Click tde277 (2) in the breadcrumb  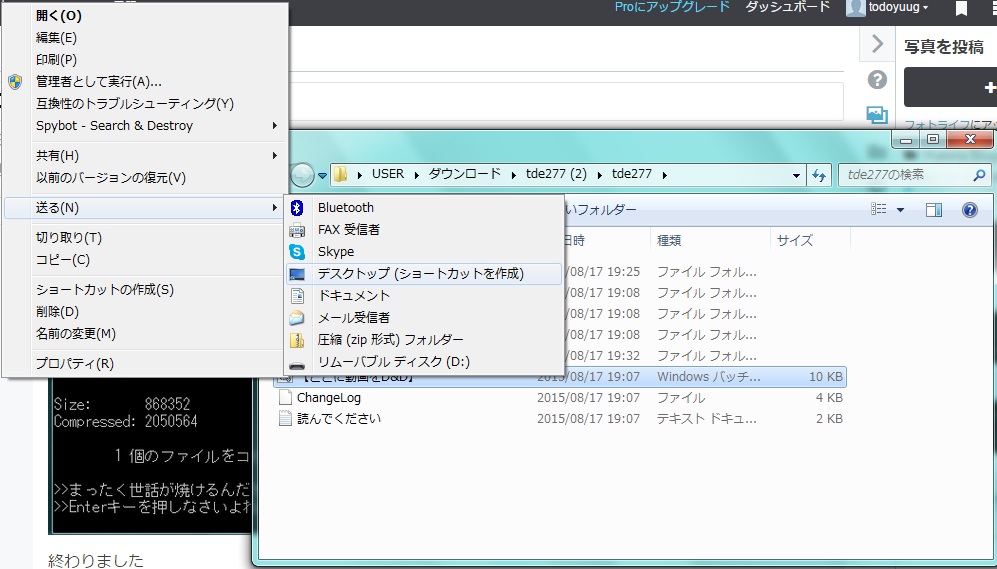(x=556, y=174)
